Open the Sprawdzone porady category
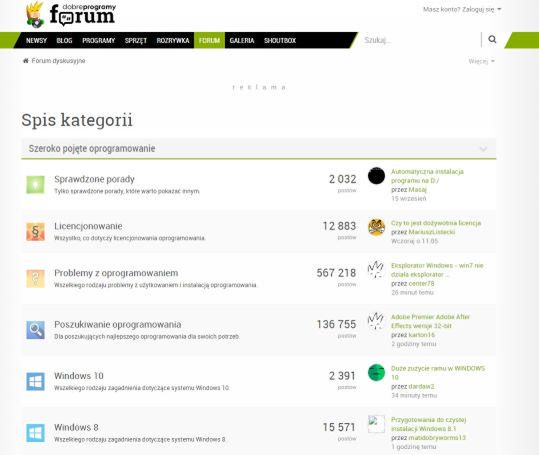This screenshot has width=539, height=455. 94,179
